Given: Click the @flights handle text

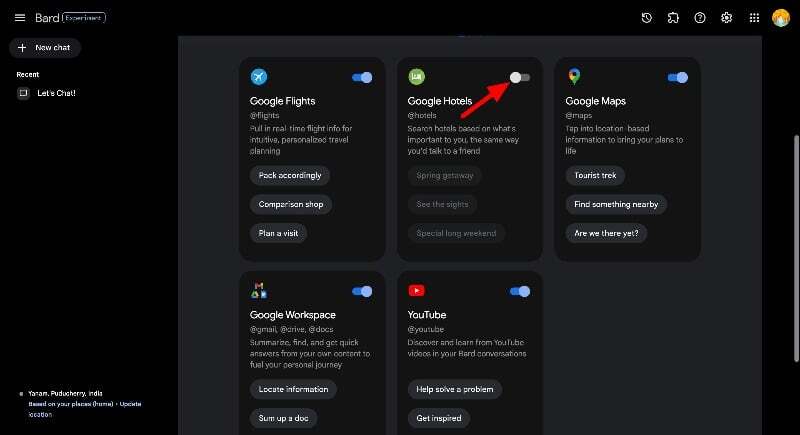Looking at the screenshot, I should coord(264,116).
